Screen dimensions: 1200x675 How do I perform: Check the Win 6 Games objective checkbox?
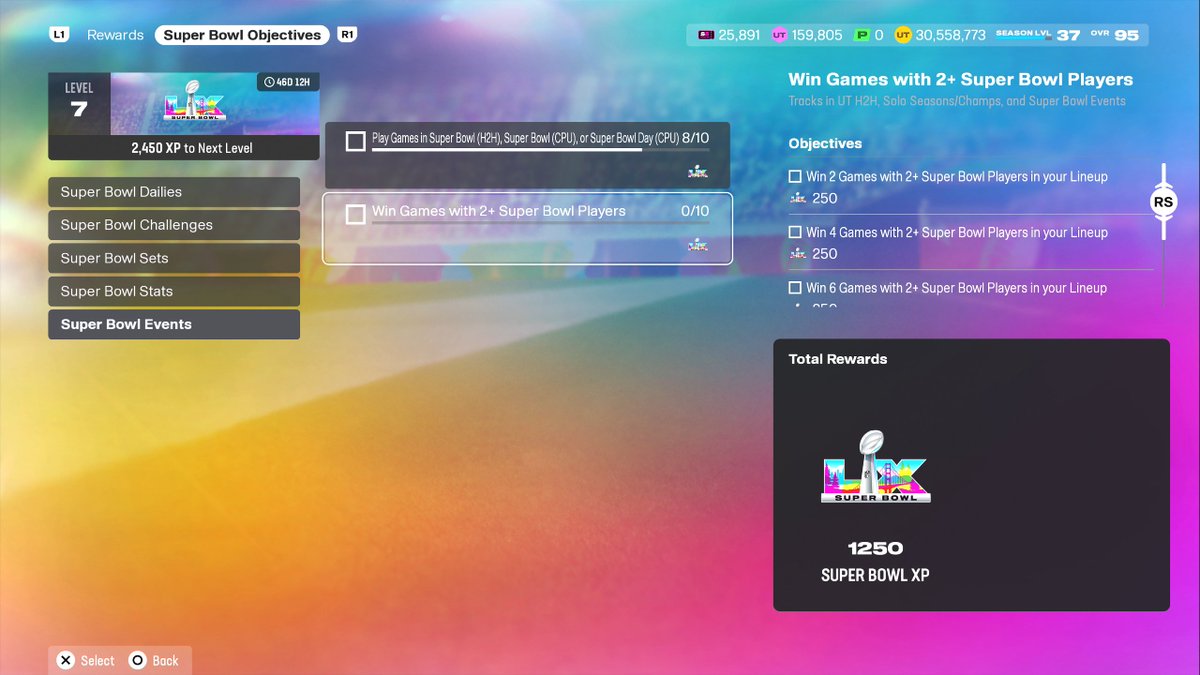[x=795, y=288]
